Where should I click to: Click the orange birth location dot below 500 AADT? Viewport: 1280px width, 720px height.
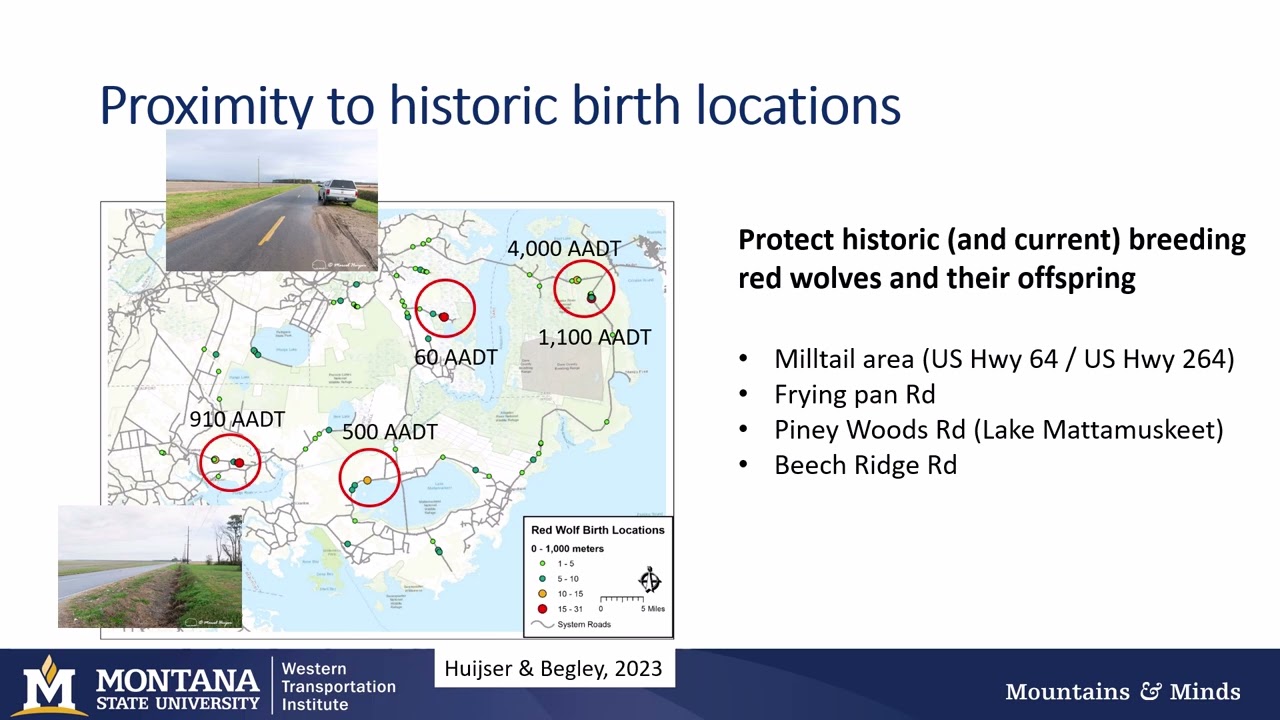tap(367, 481)
